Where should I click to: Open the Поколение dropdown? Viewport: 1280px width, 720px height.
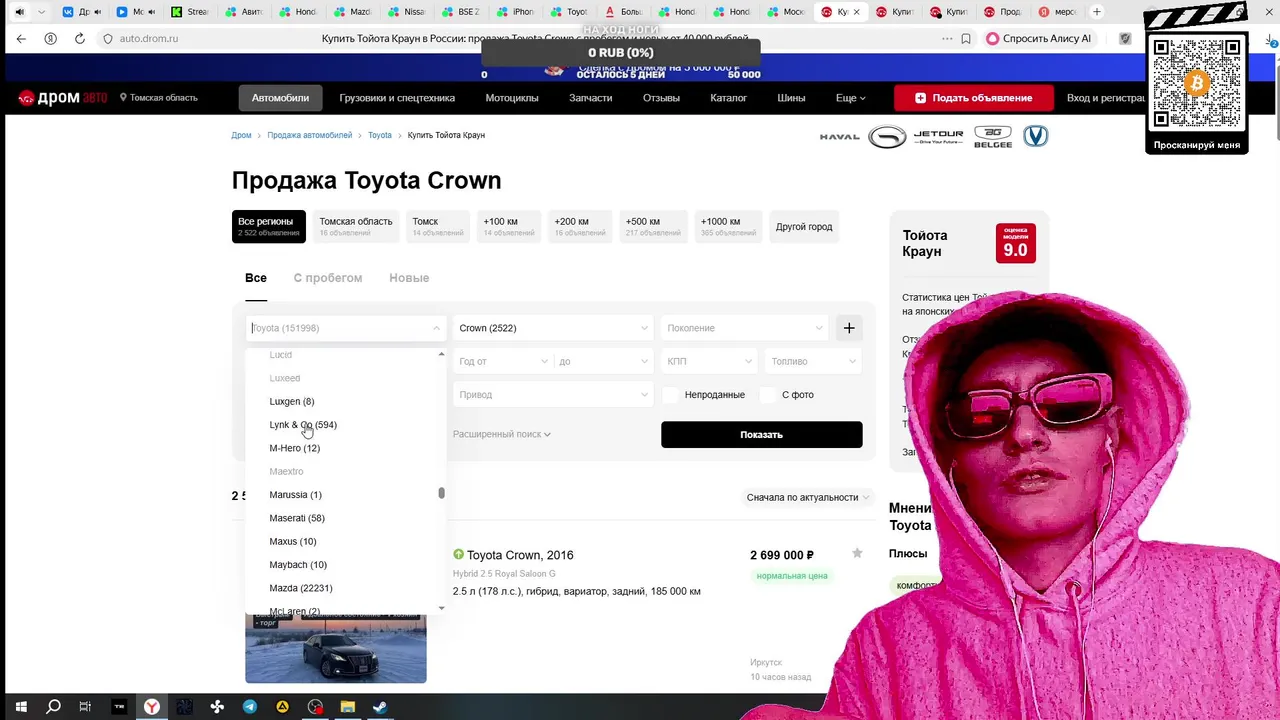click(744, 328)
